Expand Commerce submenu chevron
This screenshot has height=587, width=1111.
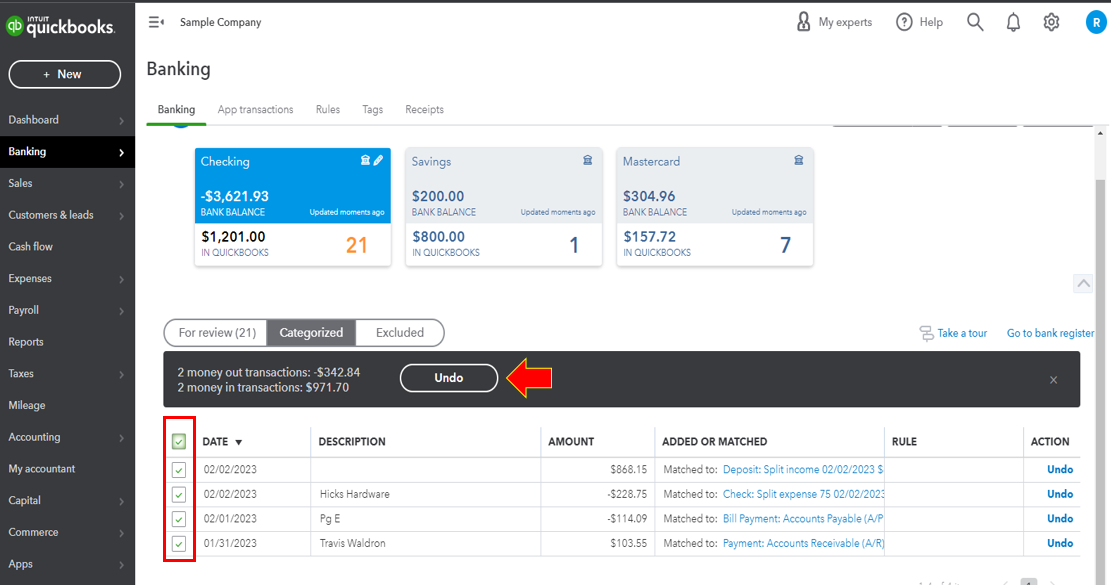point(122,533)
